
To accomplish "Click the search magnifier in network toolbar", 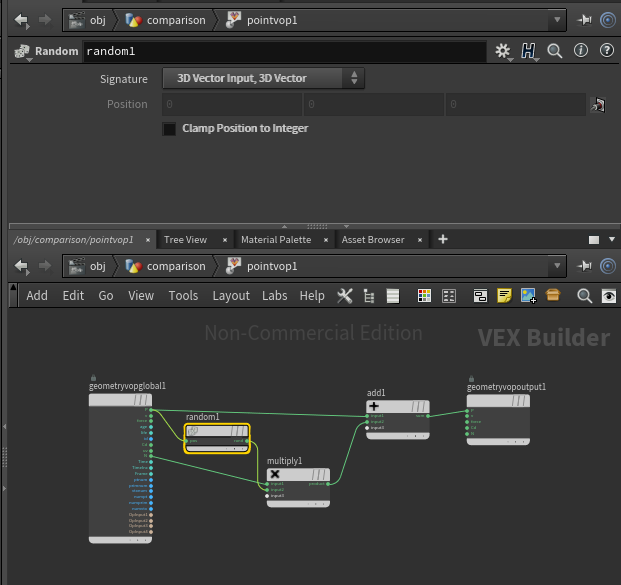I will click(x=585, y=296).
